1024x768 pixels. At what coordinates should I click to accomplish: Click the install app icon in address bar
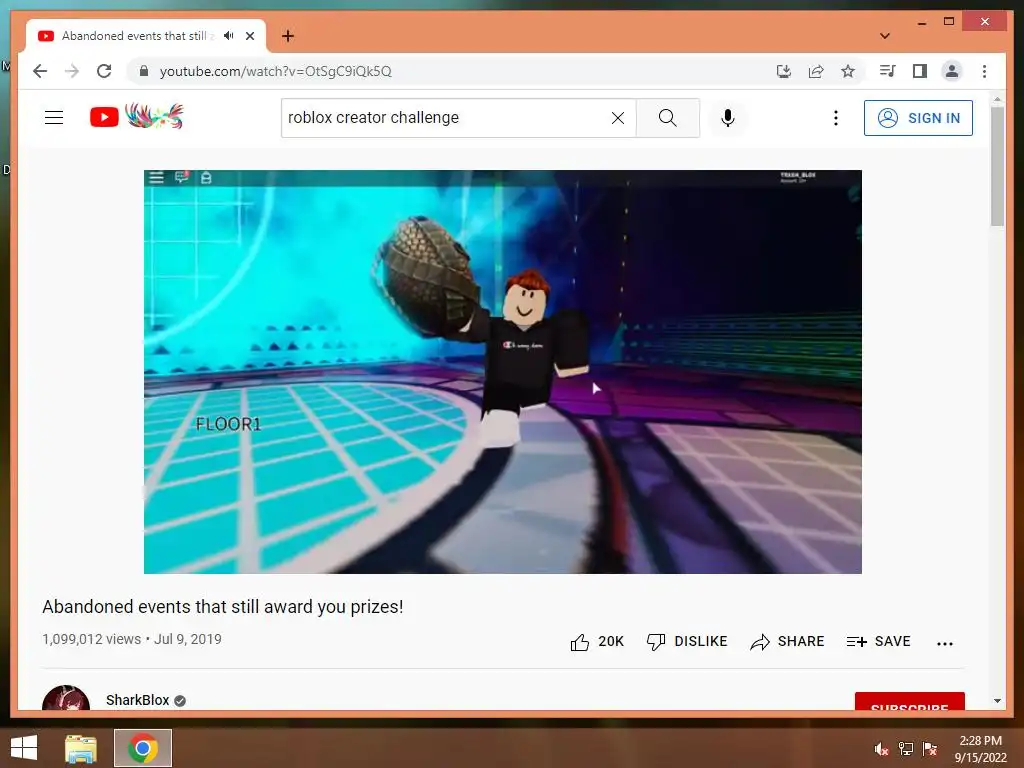784,71
